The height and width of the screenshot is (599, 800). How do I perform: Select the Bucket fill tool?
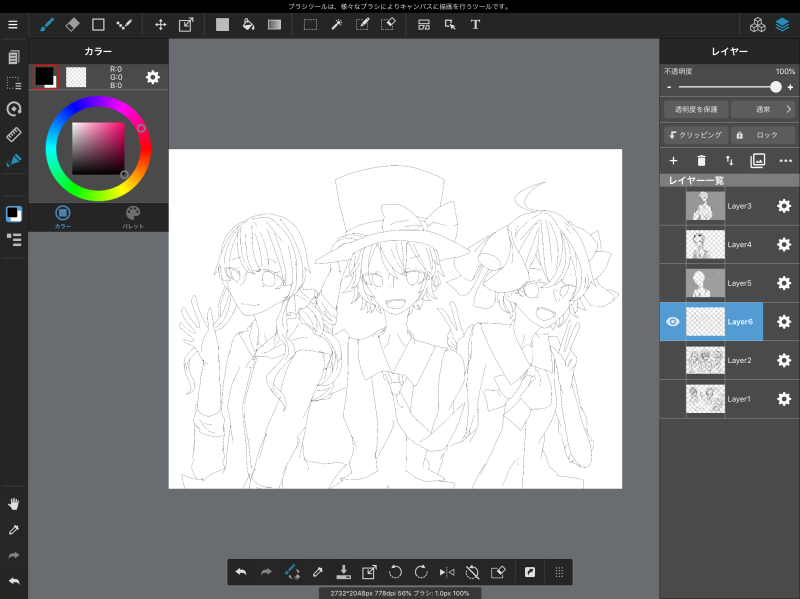(x=248, y=24)
